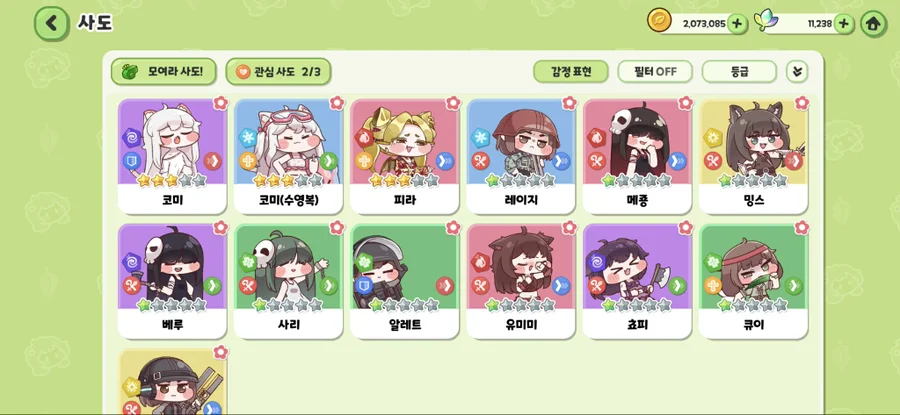Viewport: 900px width, 415px height.
Task: Click the butterfly currency icon
Action: click(764, 21)
